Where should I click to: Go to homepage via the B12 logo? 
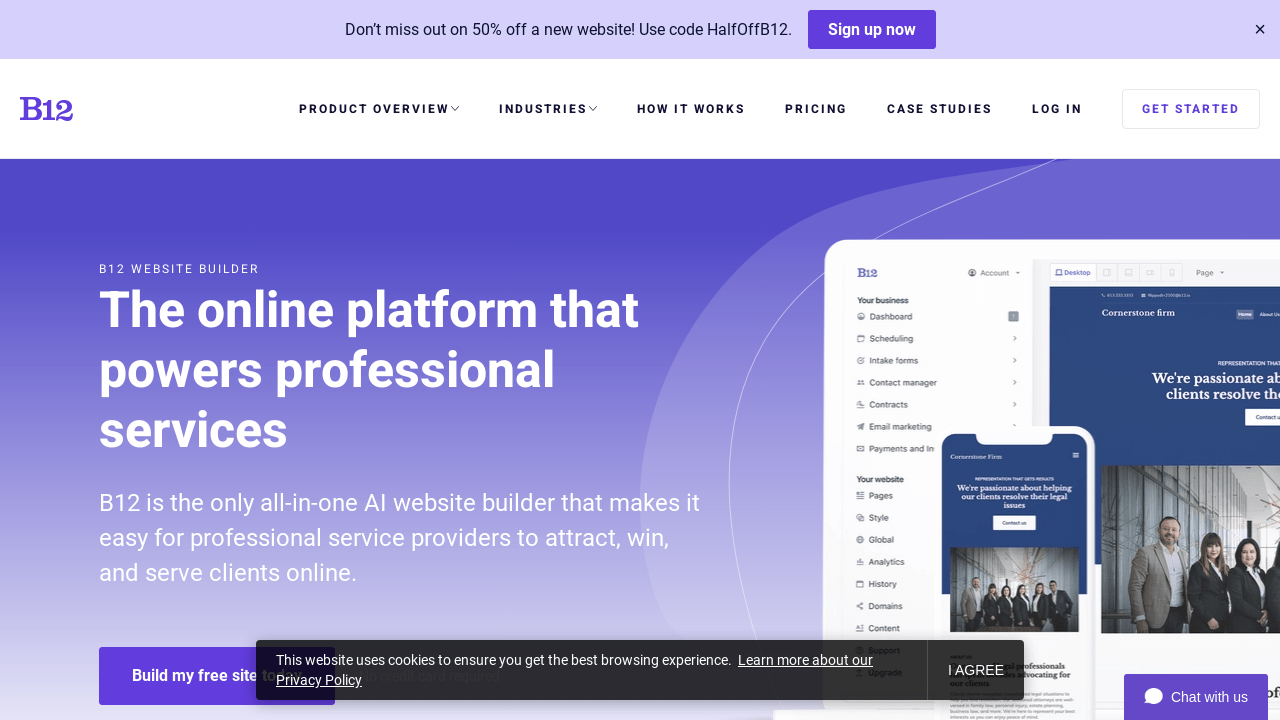point(46,109)
